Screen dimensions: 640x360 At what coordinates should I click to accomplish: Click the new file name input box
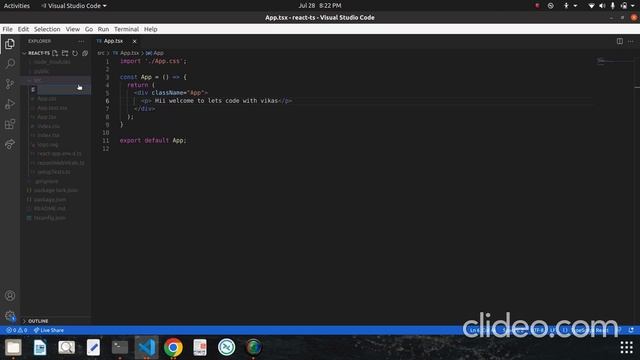click(64, 89)
